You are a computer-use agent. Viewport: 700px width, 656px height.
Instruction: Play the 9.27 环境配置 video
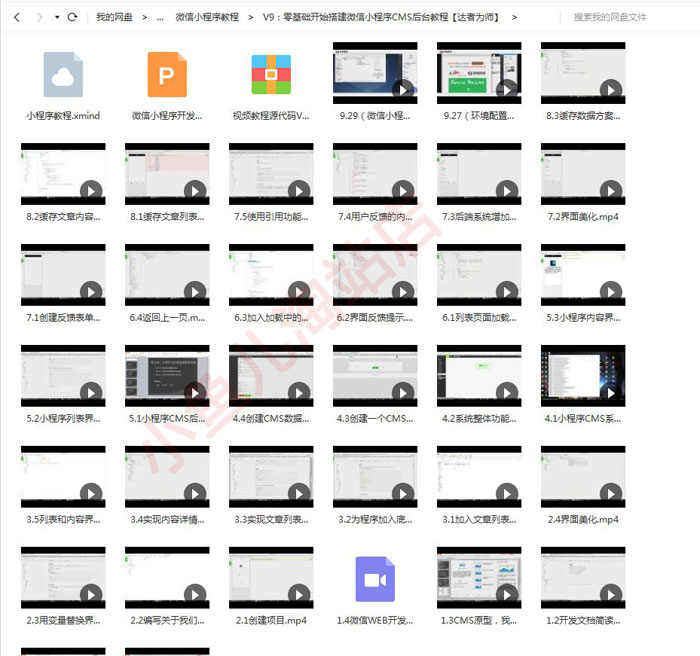(x=507, y=90)
